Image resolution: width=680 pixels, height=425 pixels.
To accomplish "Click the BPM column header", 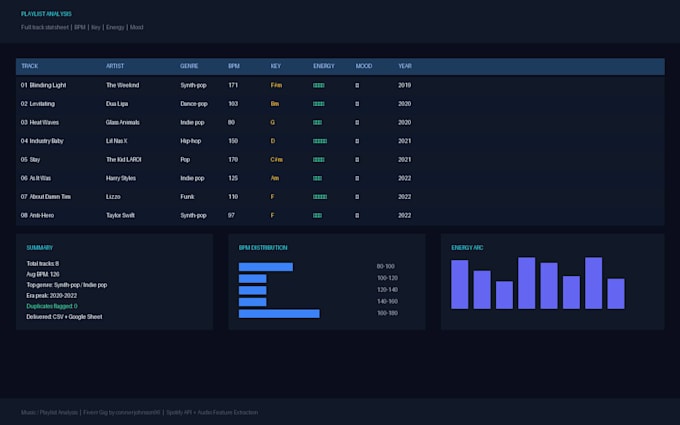I will click(234, 66).
